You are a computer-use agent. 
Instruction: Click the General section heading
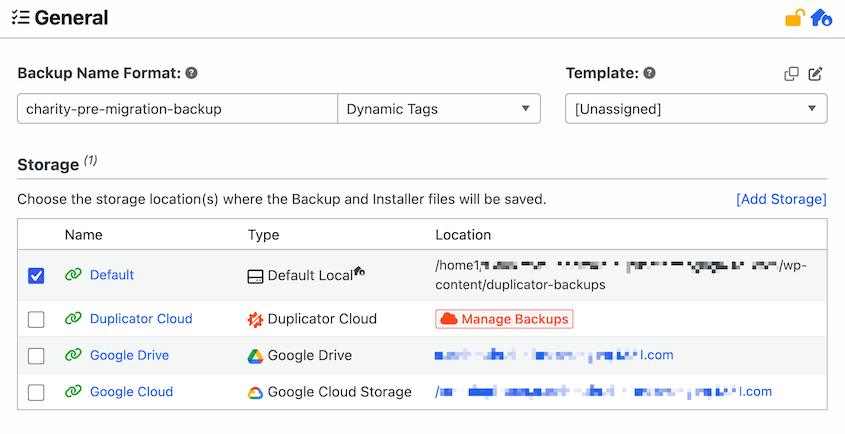coord(71,18)
